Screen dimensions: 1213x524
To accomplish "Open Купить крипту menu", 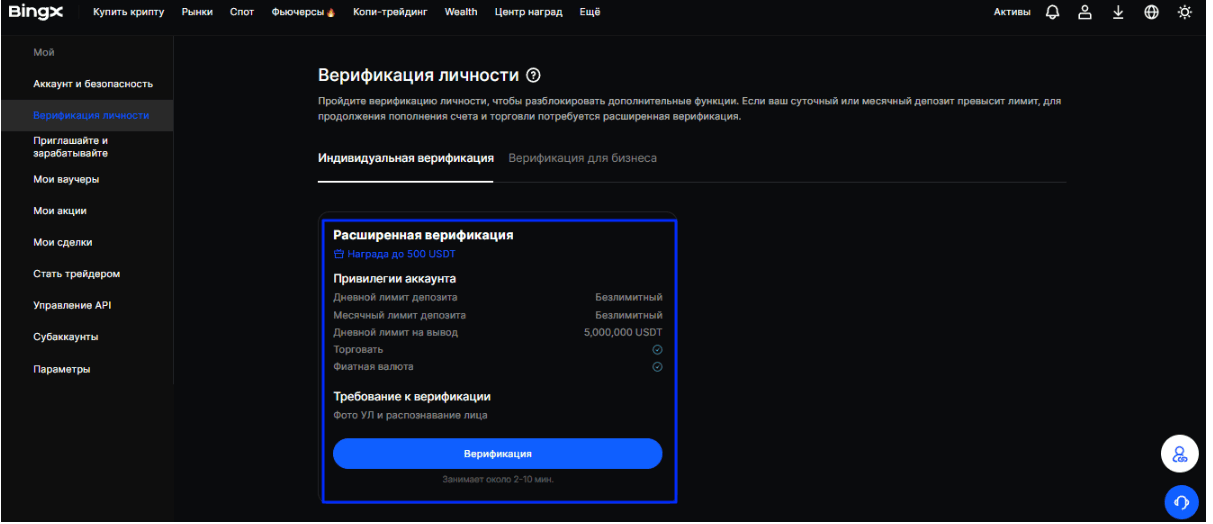I will (x=128, y=12).
